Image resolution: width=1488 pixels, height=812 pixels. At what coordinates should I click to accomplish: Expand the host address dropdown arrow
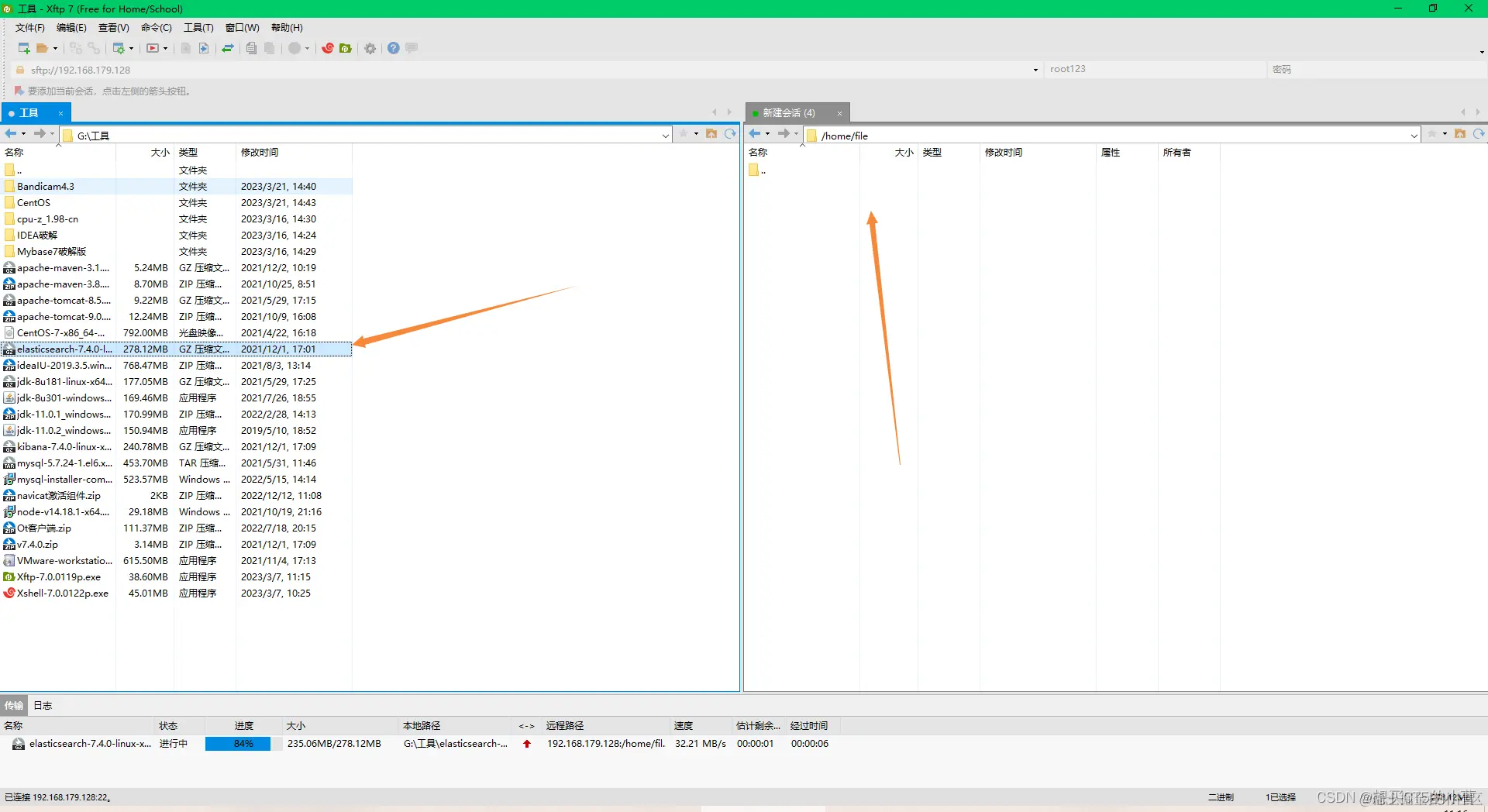tap(1035, 70)
